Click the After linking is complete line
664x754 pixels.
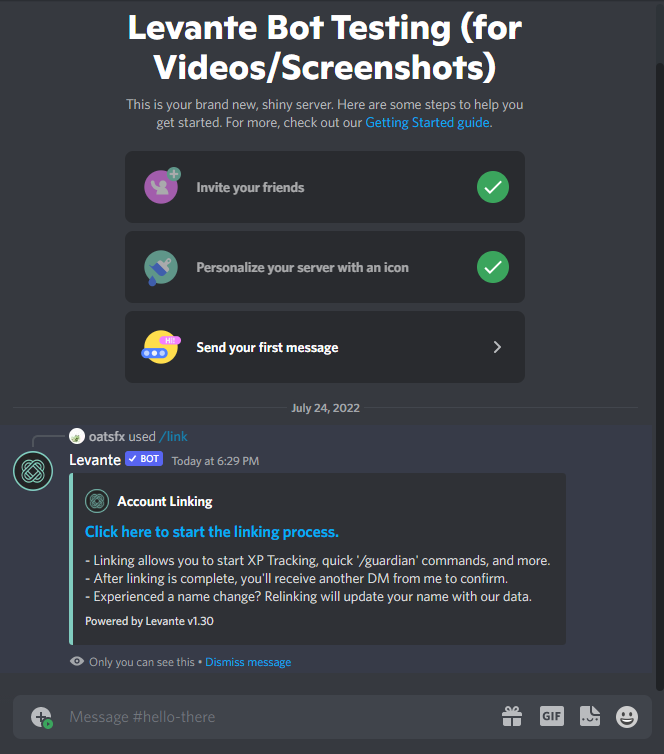(297, 578)
